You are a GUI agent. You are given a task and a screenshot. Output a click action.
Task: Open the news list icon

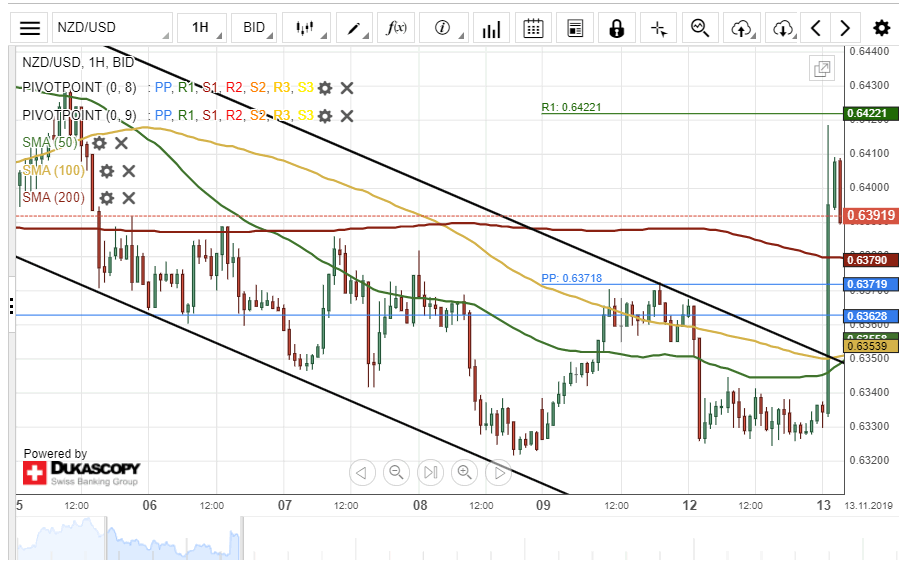[575, 28]
